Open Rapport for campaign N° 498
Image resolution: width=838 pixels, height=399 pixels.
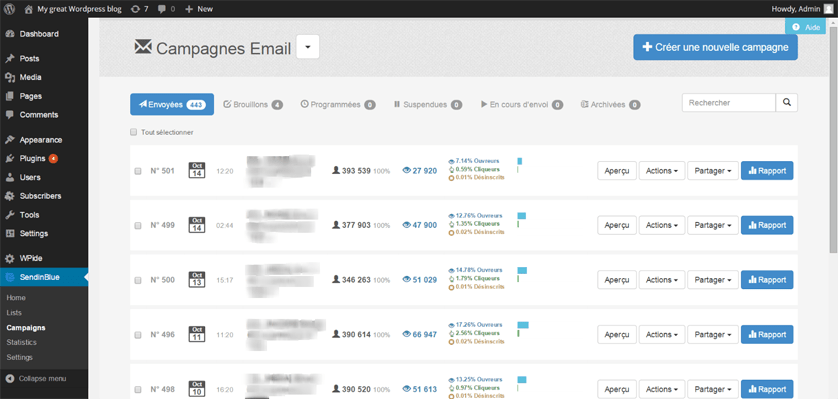click(767, 389)
